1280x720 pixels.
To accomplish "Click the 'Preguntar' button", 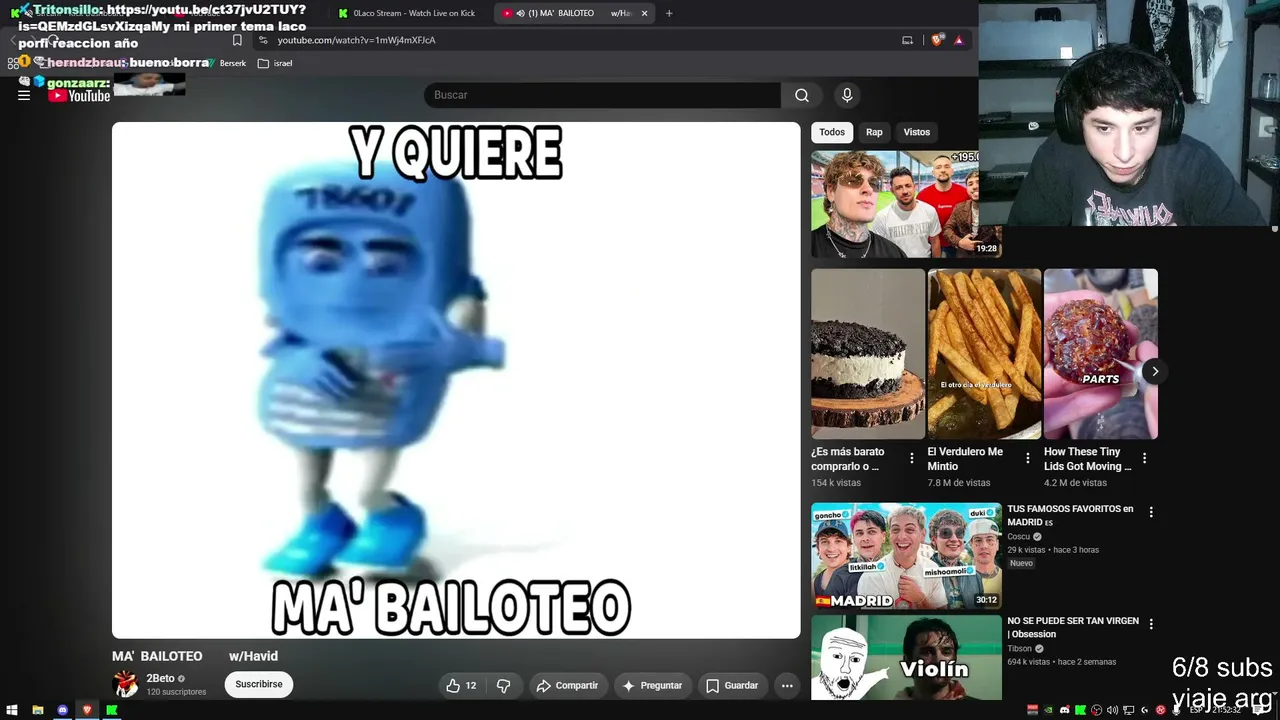I will [652, 685].
